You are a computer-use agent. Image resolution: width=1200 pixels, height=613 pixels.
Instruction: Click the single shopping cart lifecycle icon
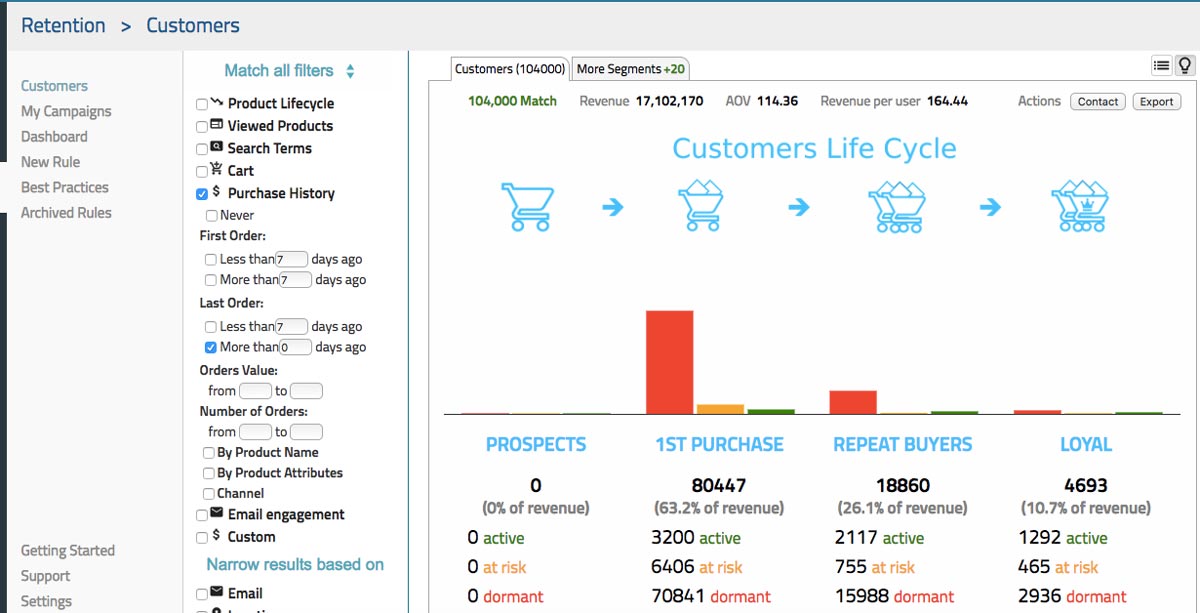coord(525,206)
